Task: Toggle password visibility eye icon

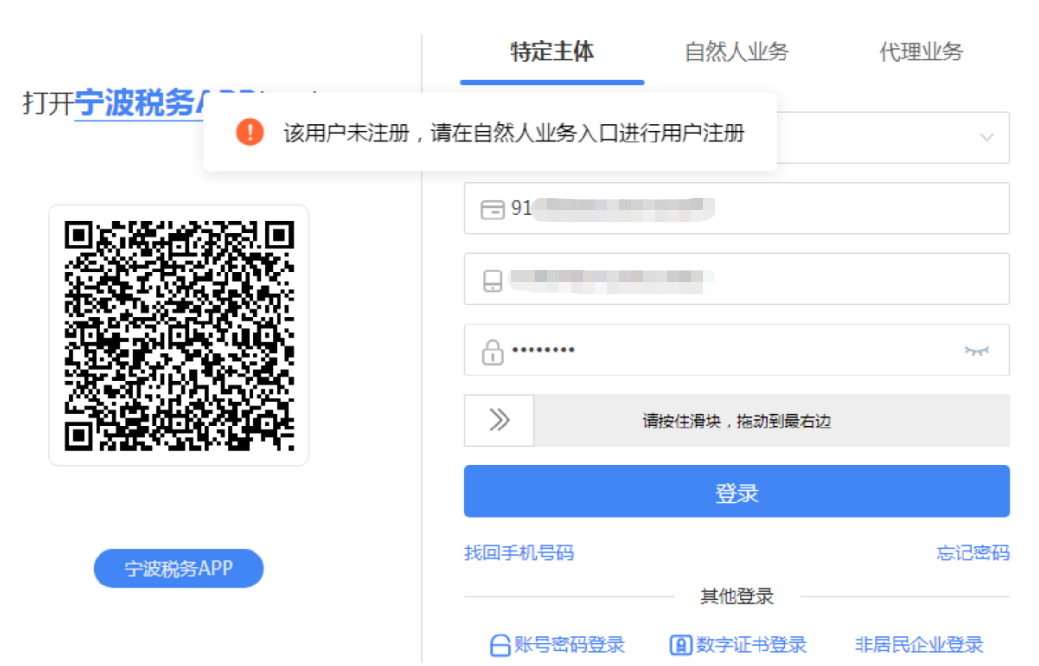Action: 976,351
